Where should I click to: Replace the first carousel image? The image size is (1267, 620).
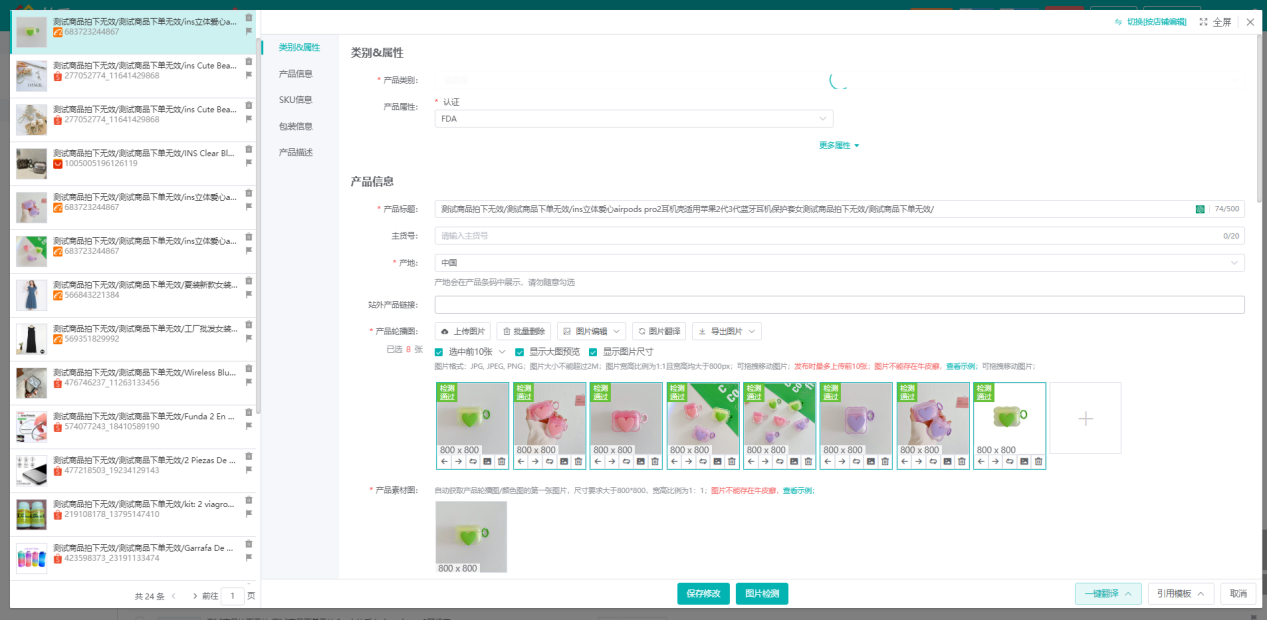(473, 461)
